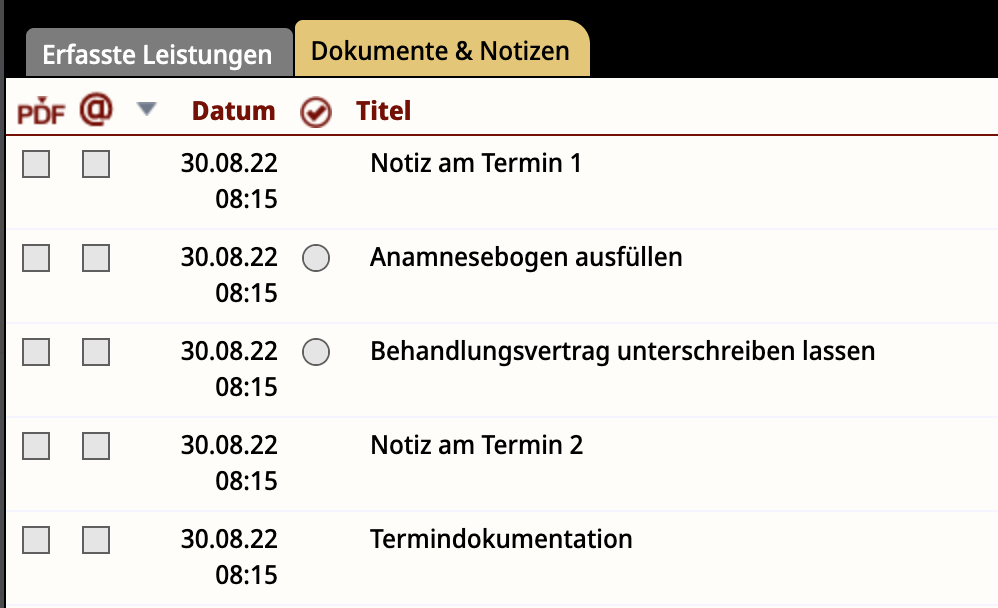
Task: Open the sort dropdown arrow beside Datum
Action: (146, 109)
